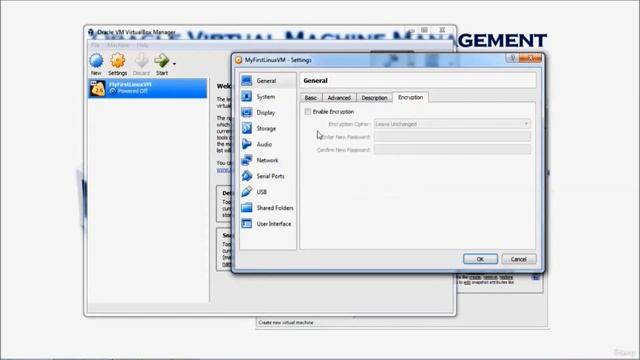Click MyFirstLinuxVM OS icon in list
The image size is (640, 360).
98,88
